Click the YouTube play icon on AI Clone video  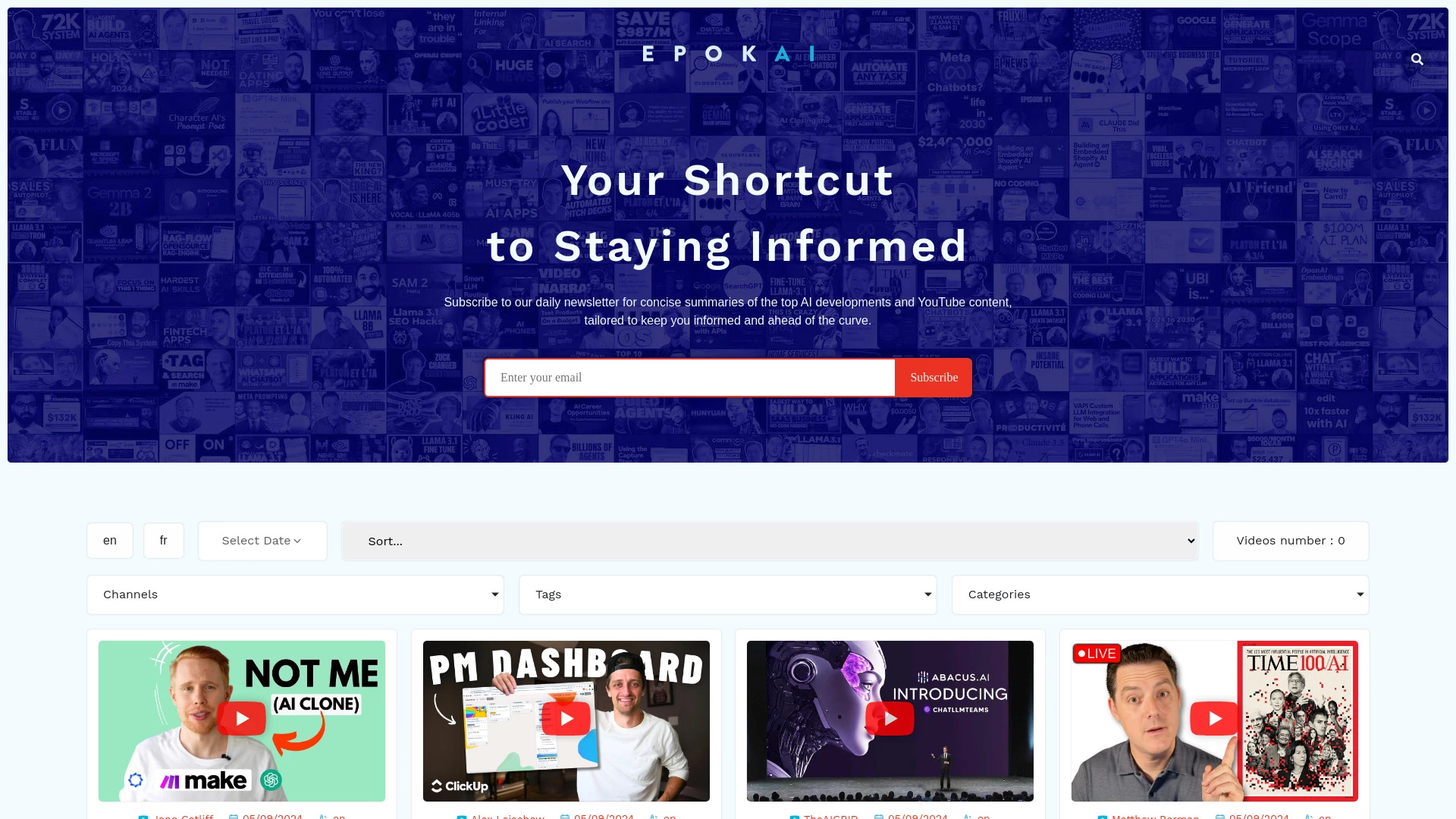click(241, 718)
